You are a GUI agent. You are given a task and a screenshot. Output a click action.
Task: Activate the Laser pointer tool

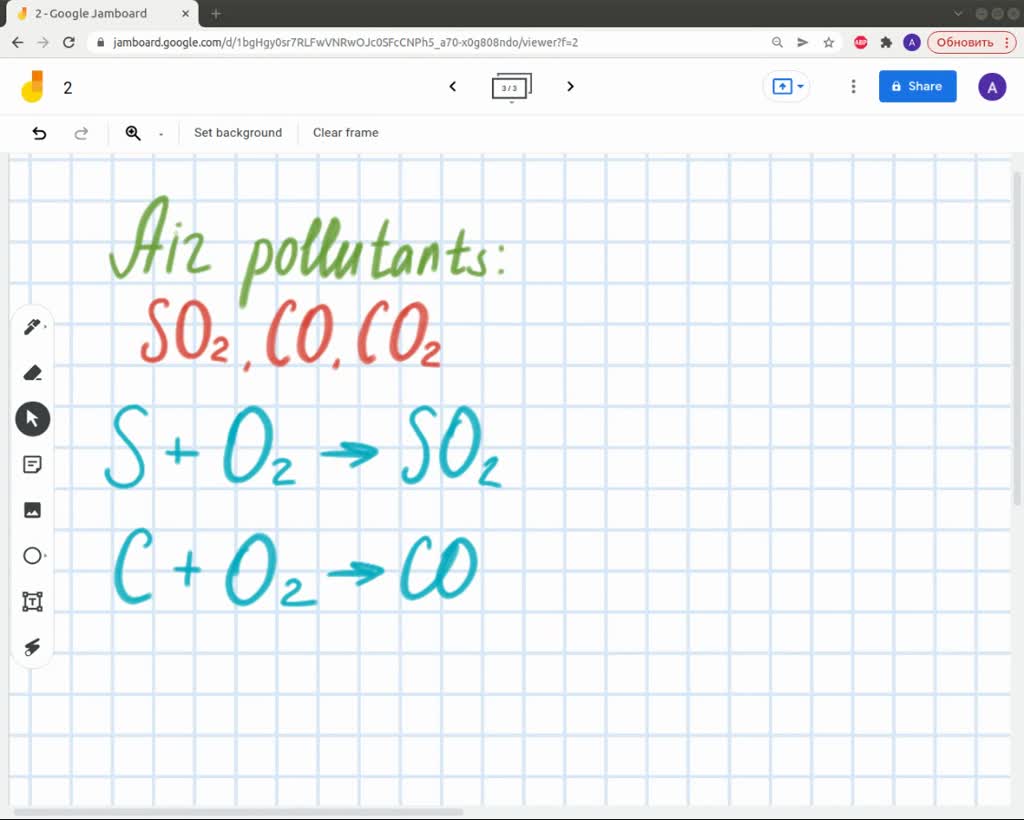click(x=33, y=647)
